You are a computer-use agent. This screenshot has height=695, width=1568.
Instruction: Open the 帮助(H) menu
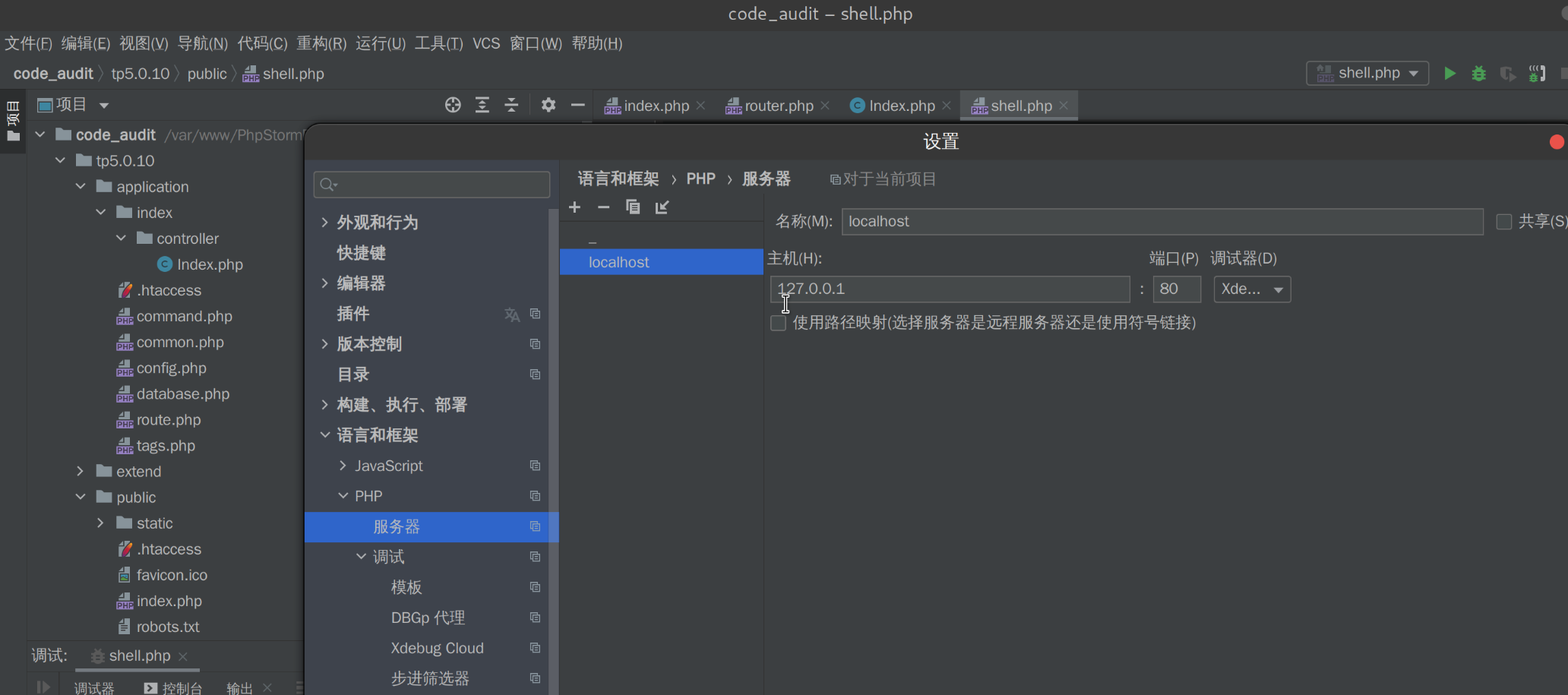pyautogui.click(x=597, y=43)
